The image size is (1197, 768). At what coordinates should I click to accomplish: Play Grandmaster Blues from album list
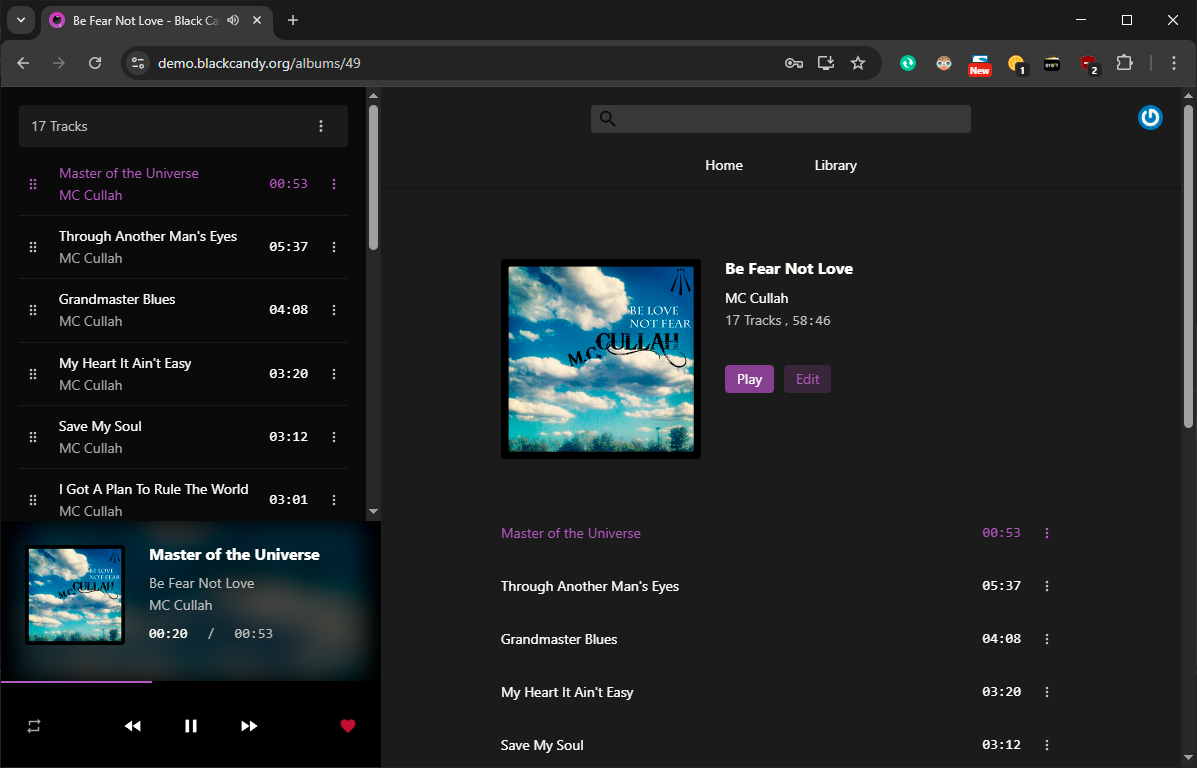tap(559, 639)
